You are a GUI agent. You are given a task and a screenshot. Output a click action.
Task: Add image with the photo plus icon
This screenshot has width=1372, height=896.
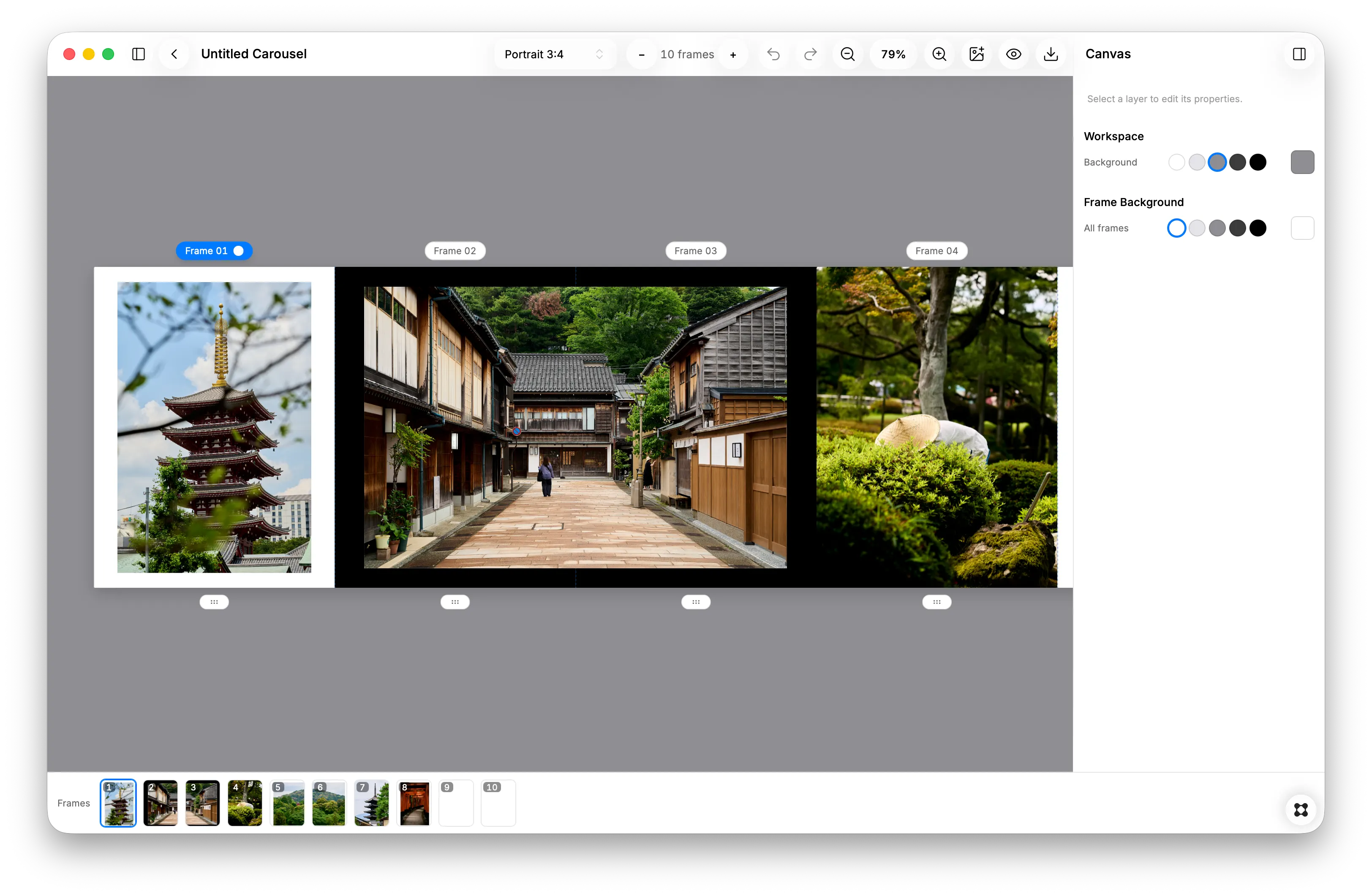point(977,54)
